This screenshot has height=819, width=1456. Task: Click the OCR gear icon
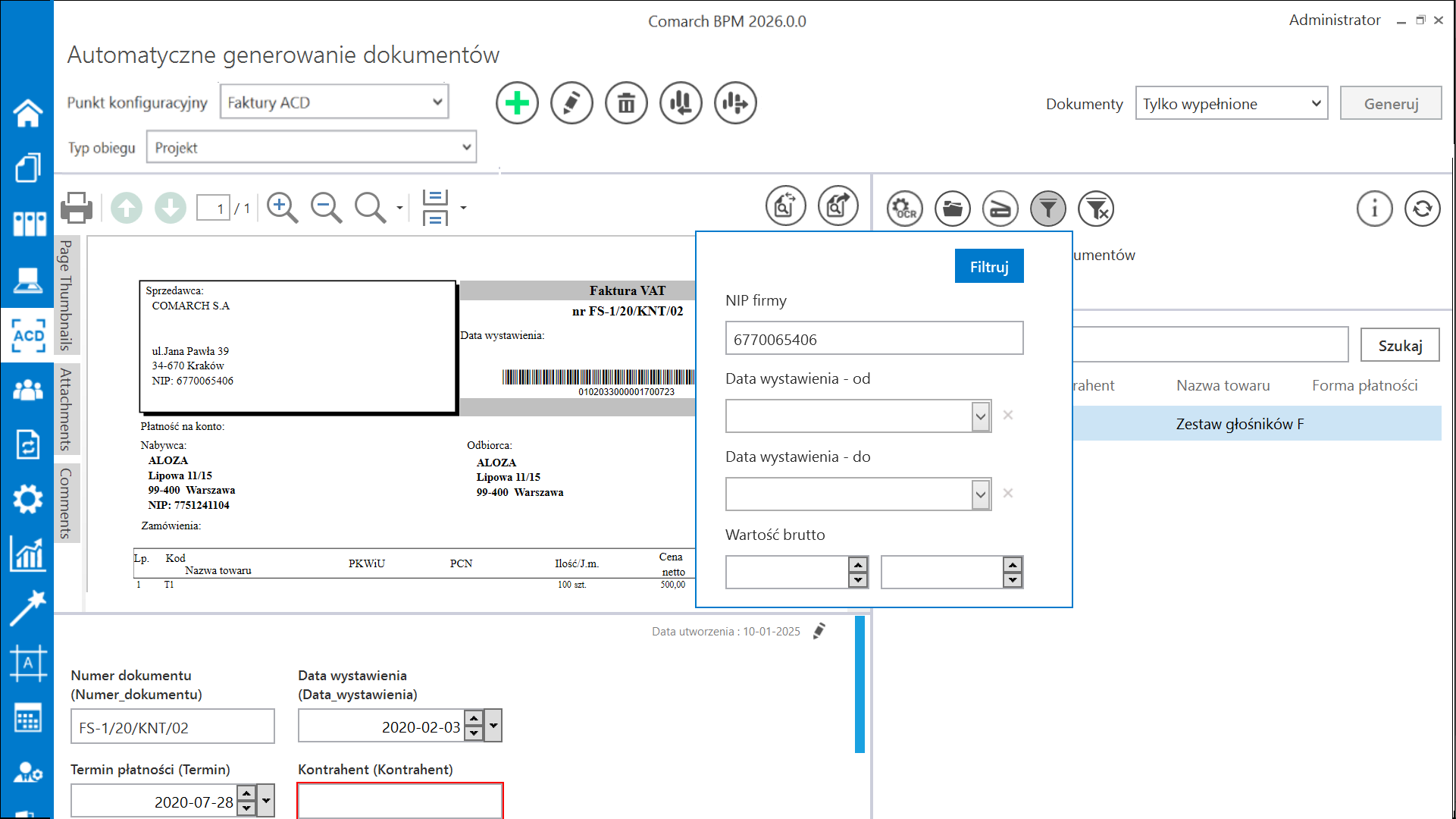tap(904, 208)
